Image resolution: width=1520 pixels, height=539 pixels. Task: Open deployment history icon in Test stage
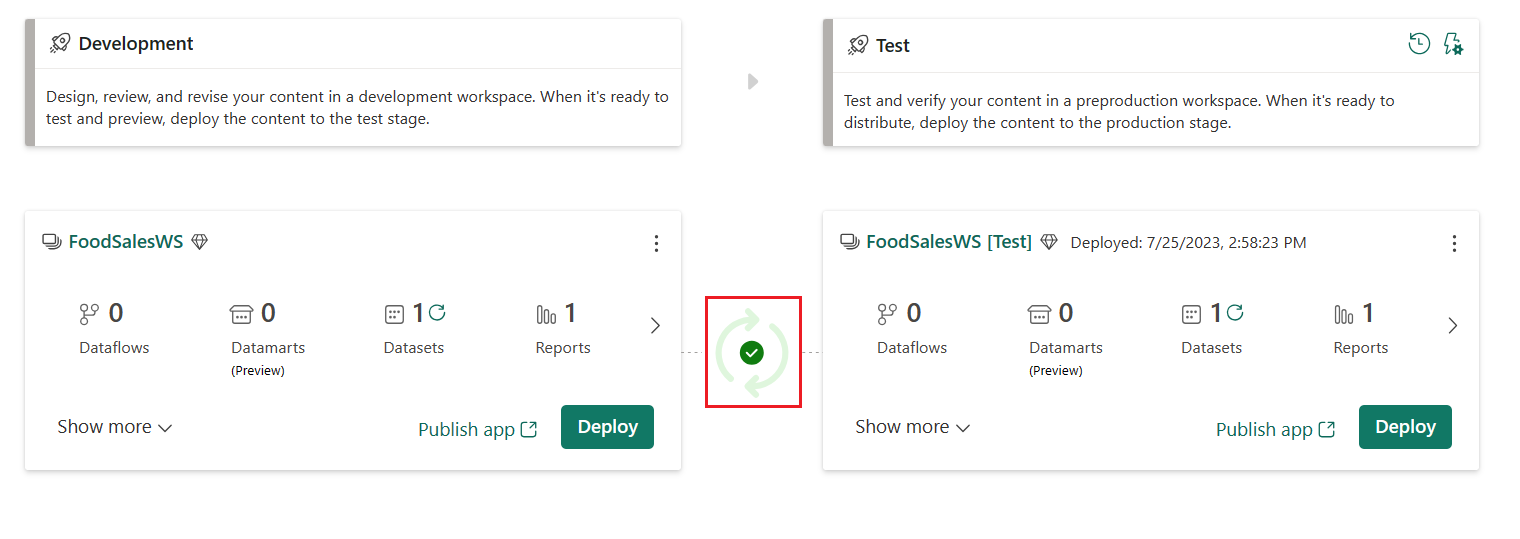[x=1419, y=44]
